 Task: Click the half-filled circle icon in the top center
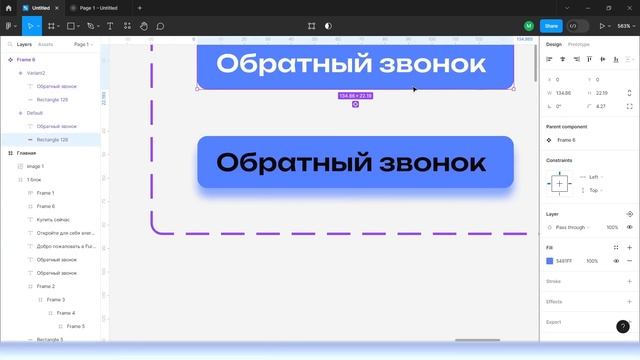[328, 26]
